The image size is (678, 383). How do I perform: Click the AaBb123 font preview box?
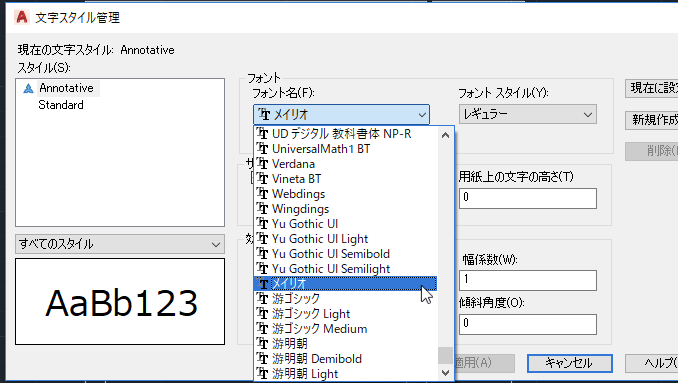120,302
